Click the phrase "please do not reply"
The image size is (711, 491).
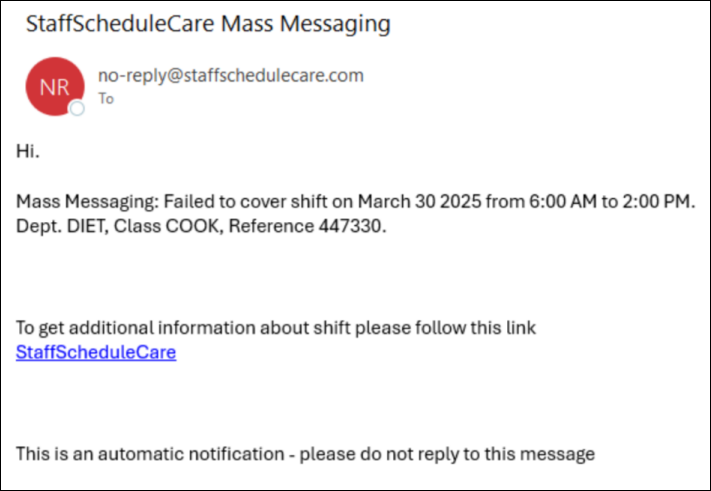[388, 454]
